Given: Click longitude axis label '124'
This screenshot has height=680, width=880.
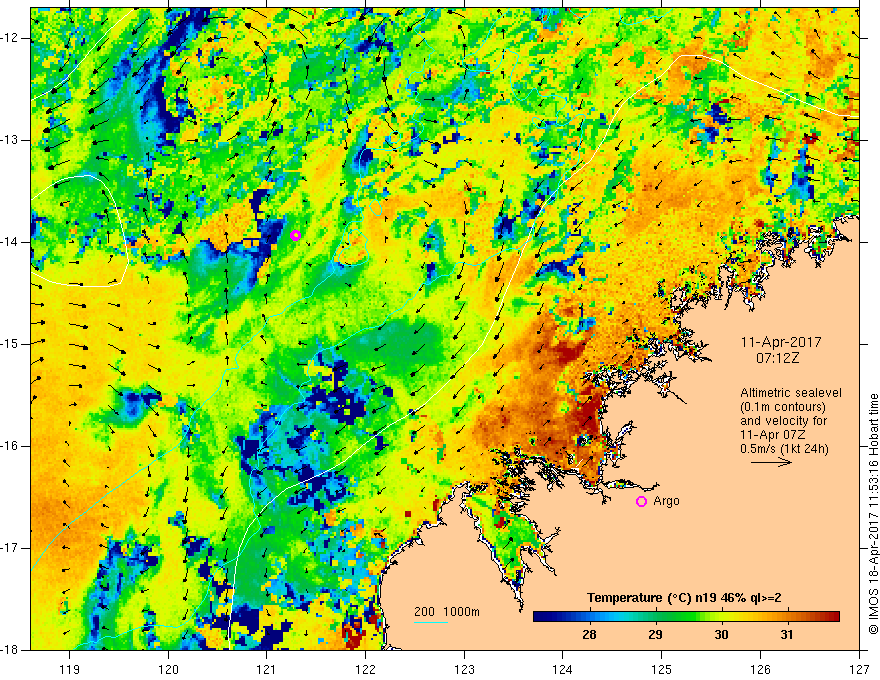Looking at the screenshot, I should point(563,669).
